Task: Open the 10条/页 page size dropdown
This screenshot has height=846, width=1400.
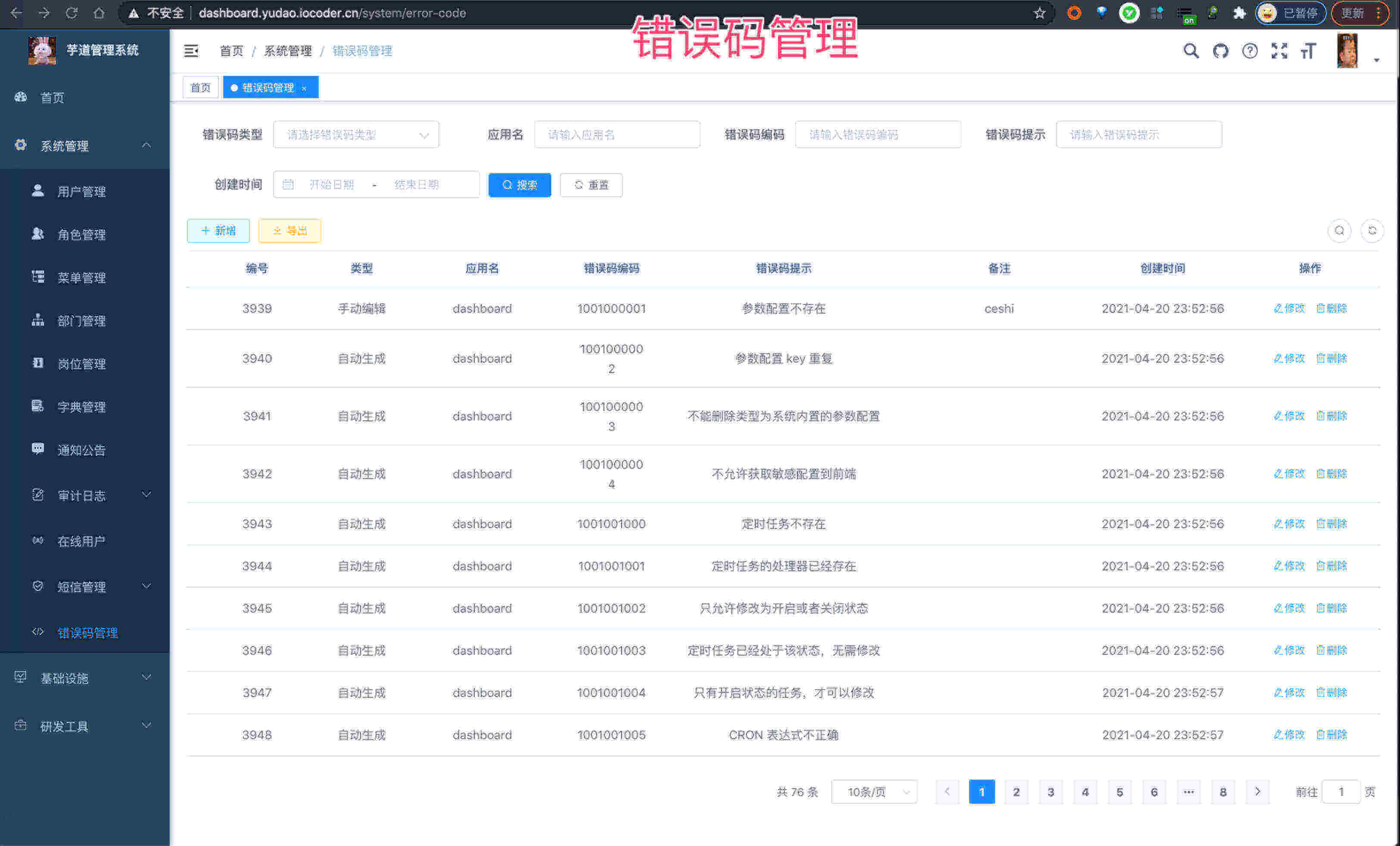Action: pyautogui.click(x=874, y=791)
